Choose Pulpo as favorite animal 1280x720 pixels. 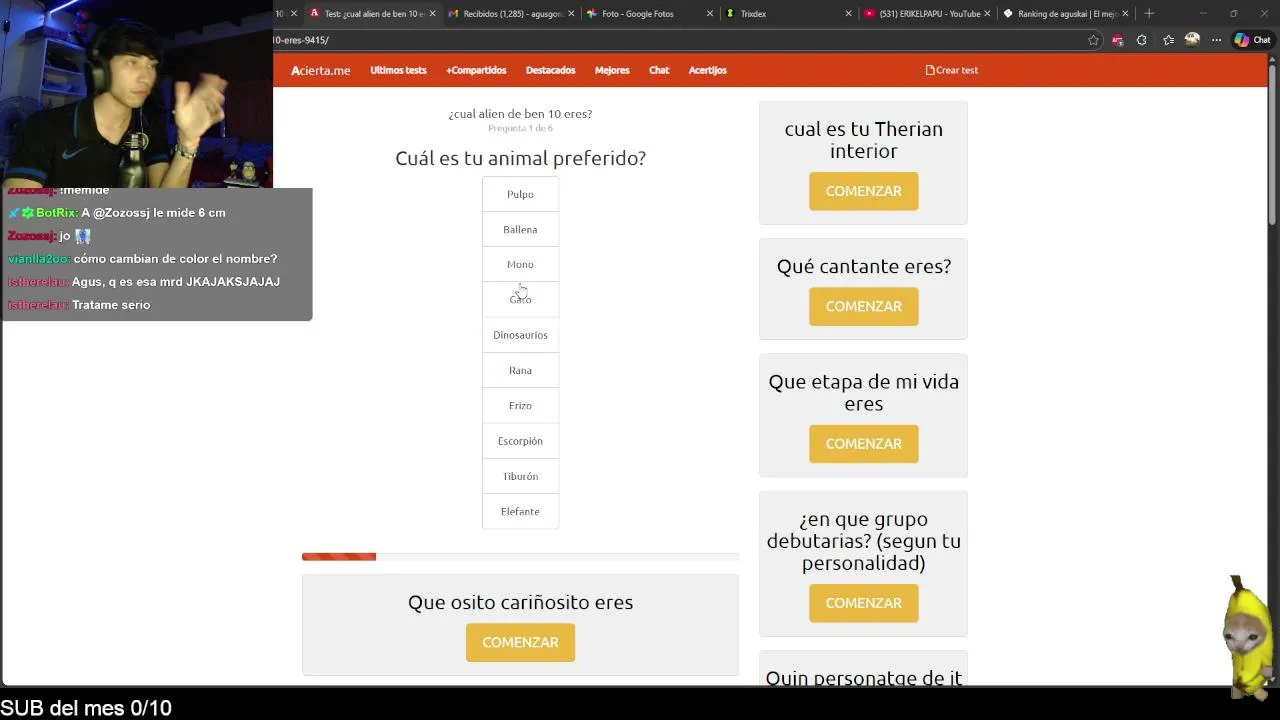pos(520,194)
